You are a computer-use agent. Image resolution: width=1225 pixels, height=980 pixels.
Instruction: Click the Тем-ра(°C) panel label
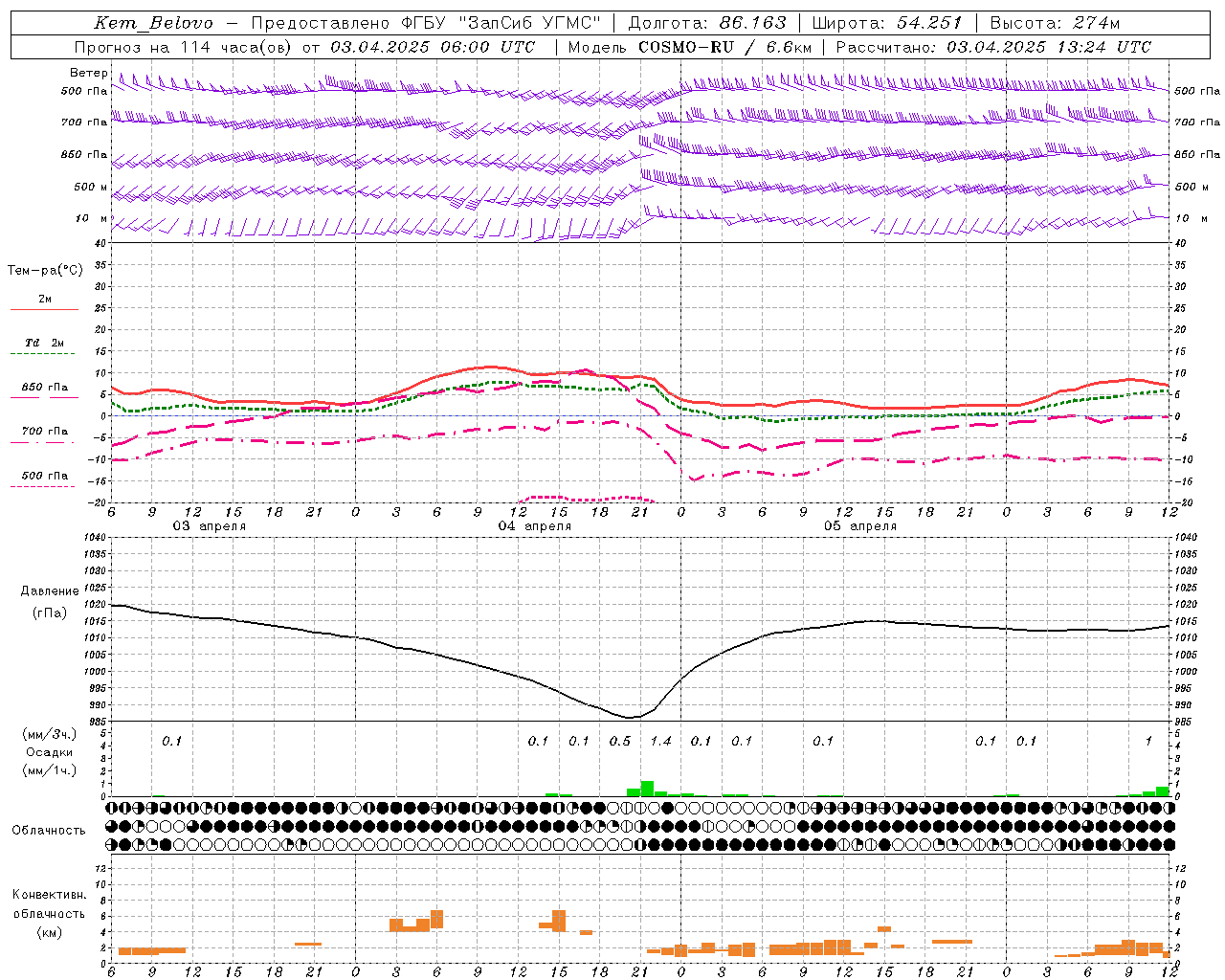45,271
